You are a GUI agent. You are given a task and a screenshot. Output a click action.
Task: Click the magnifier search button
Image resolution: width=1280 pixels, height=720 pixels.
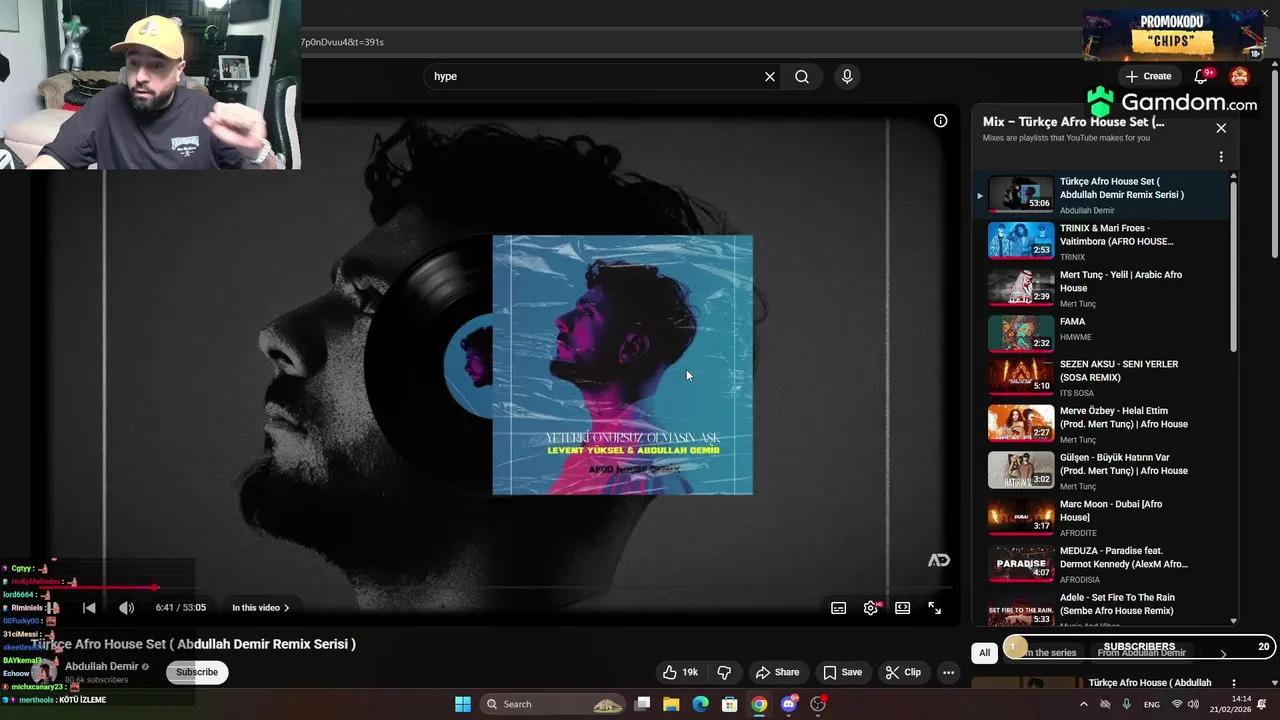click(x=802, y=76)
